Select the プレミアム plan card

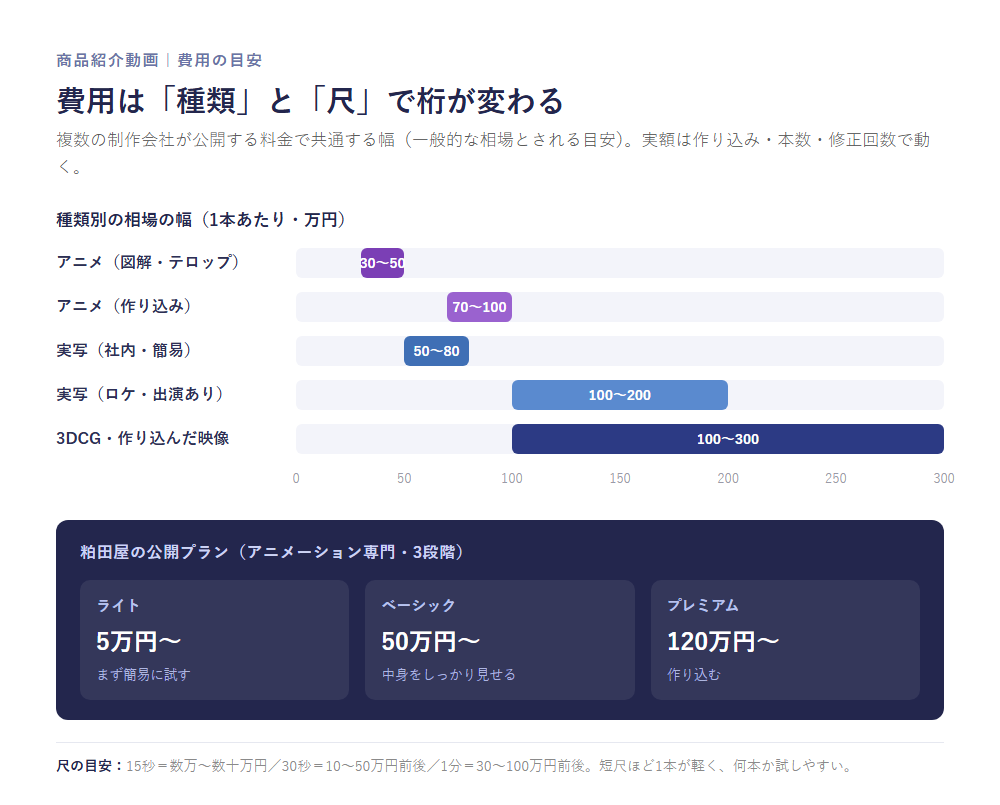point(785,640)
